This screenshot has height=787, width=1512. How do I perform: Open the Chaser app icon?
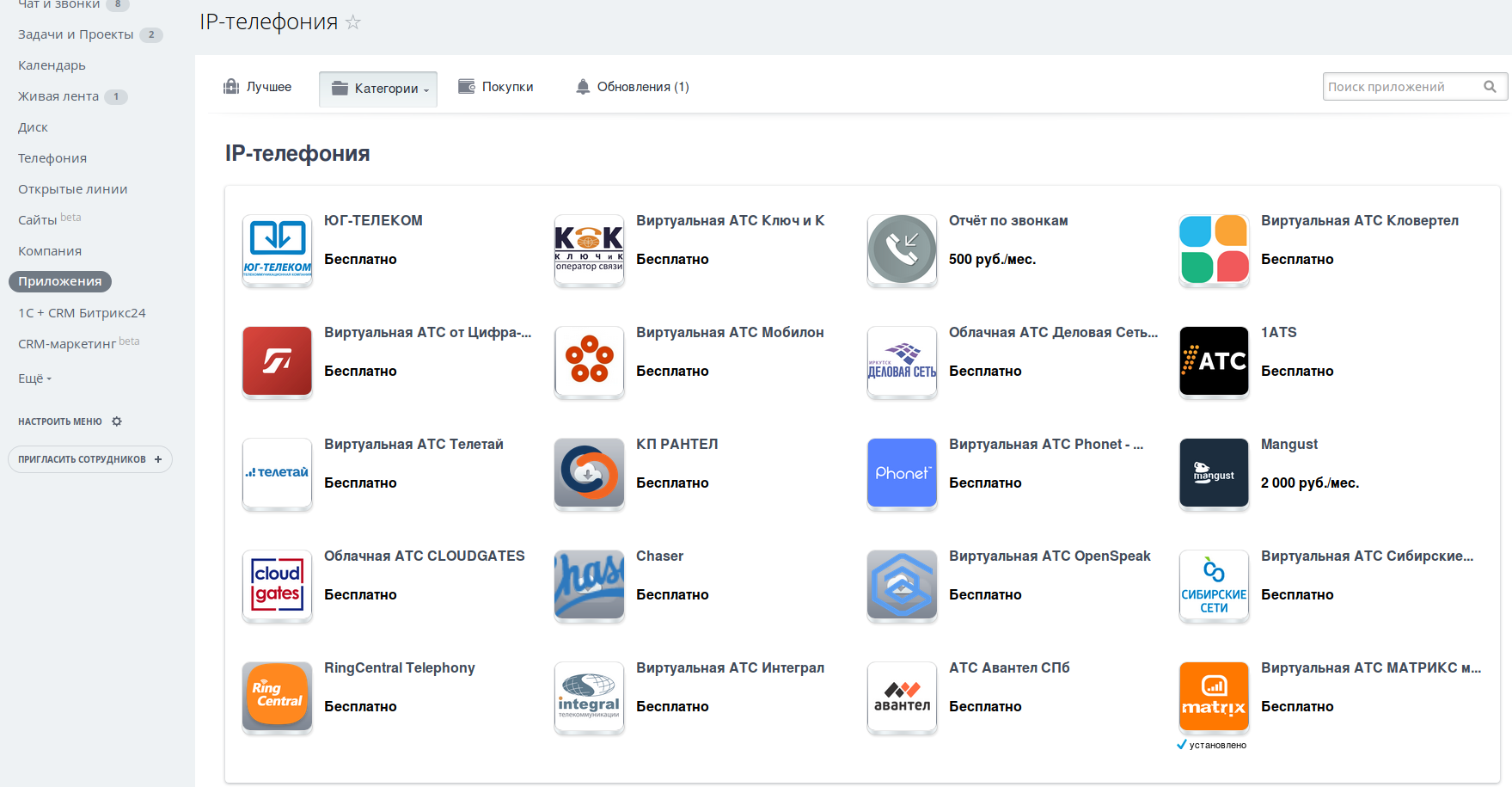coord(589,585)
